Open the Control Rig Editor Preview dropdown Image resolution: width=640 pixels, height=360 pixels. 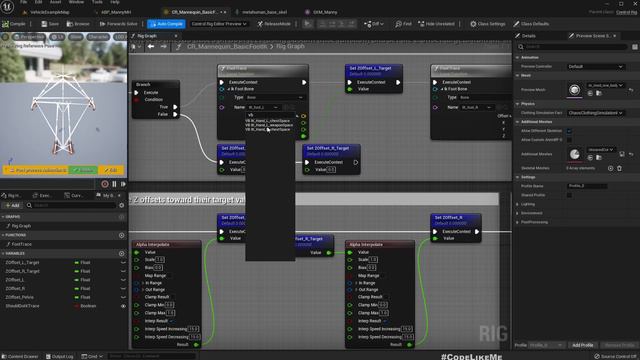click(x=219, y=24)
